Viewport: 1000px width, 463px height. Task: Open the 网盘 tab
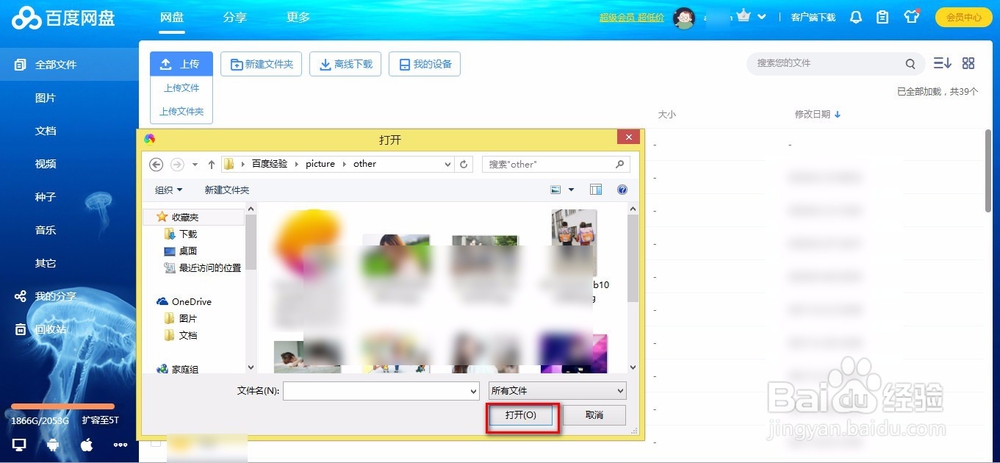pyautogui.click(x=172, y=17)
